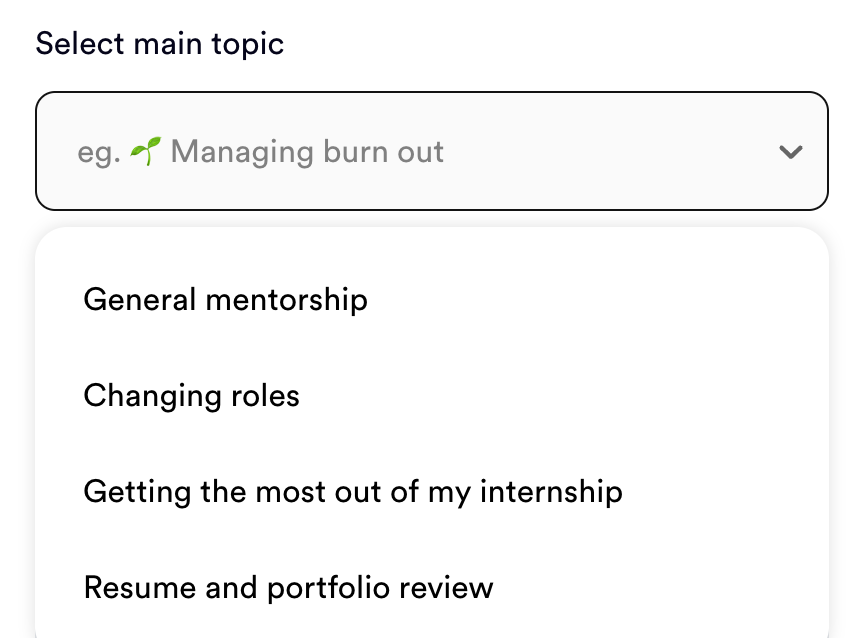
Task: Focus the main topic selection field
Action: [x=432, y=152]
